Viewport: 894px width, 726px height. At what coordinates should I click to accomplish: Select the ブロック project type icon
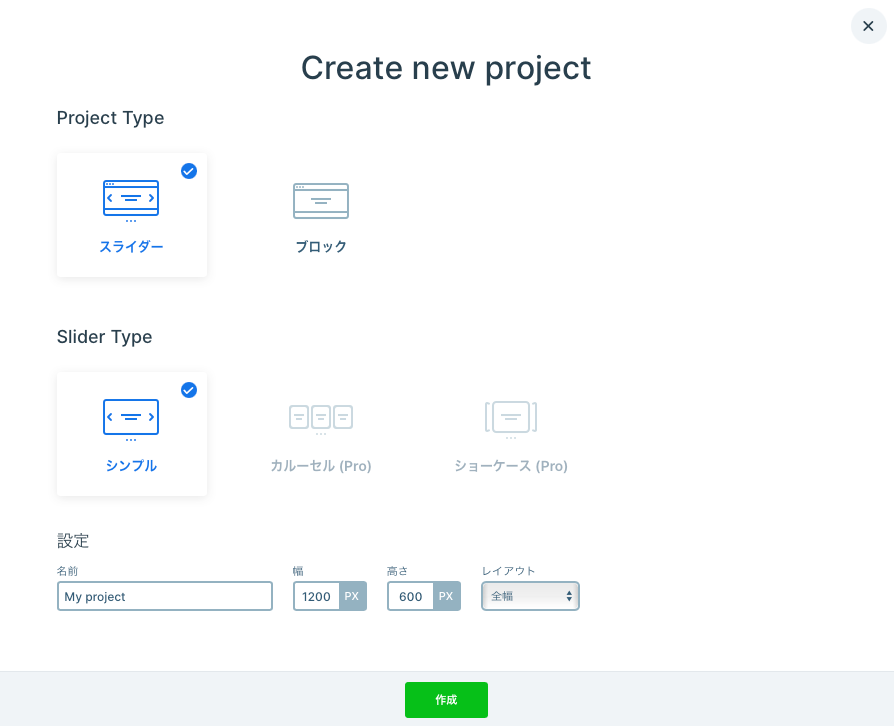(321, 200)
